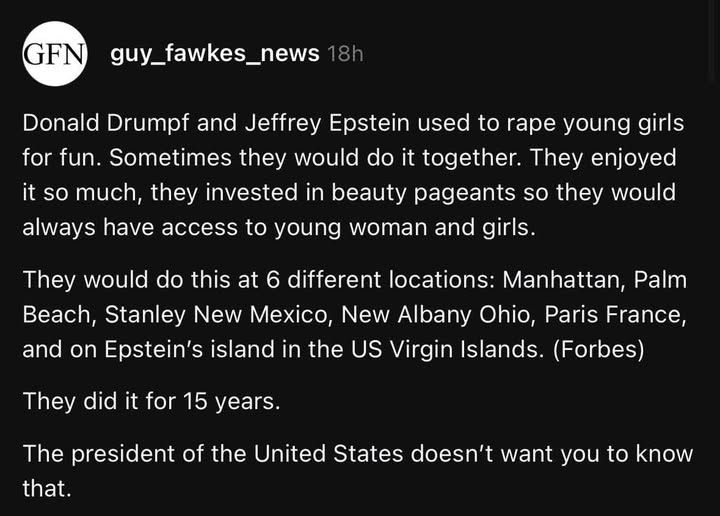Screen dimensions: 720x516
Task: Open the guy_fawkes_news username link
Action: pyautogui.click(x=214, y=53)
